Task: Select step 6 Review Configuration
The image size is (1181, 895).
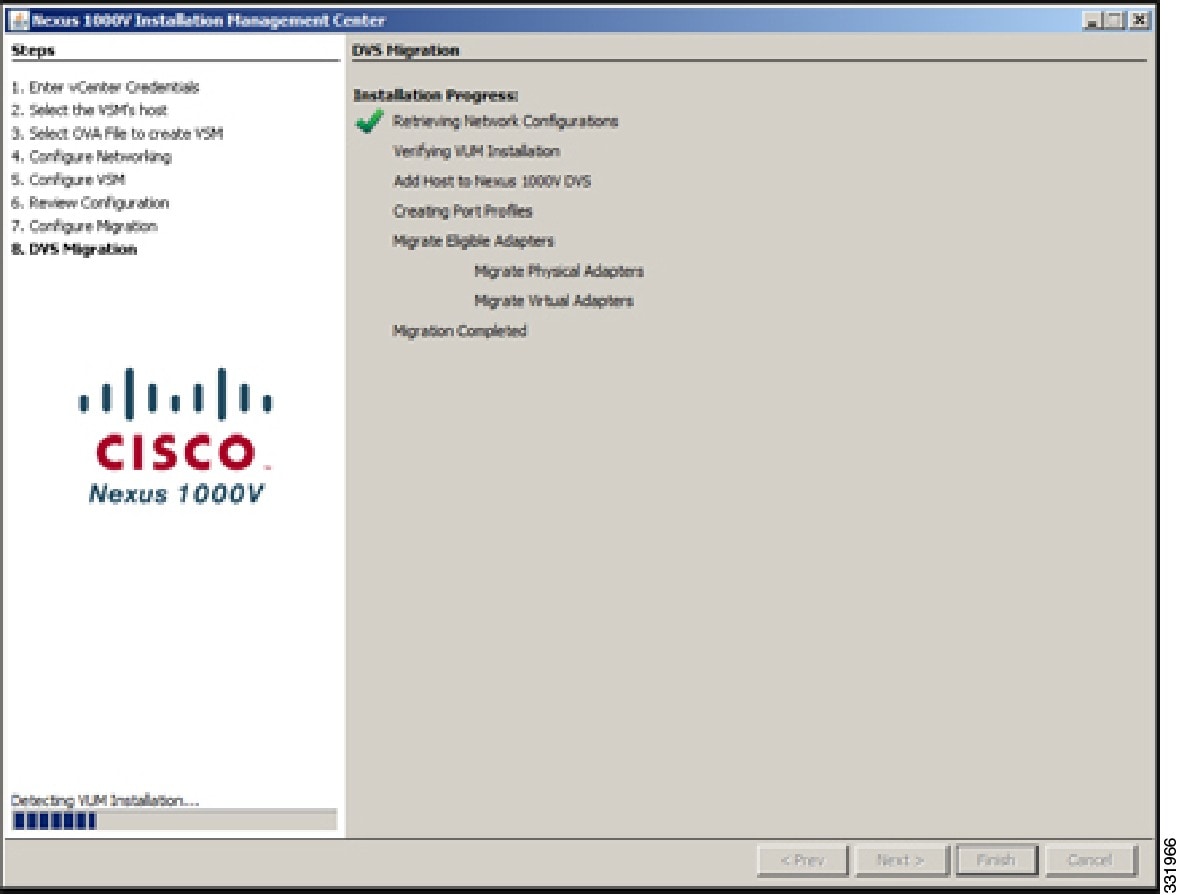Action: point(90,203)
